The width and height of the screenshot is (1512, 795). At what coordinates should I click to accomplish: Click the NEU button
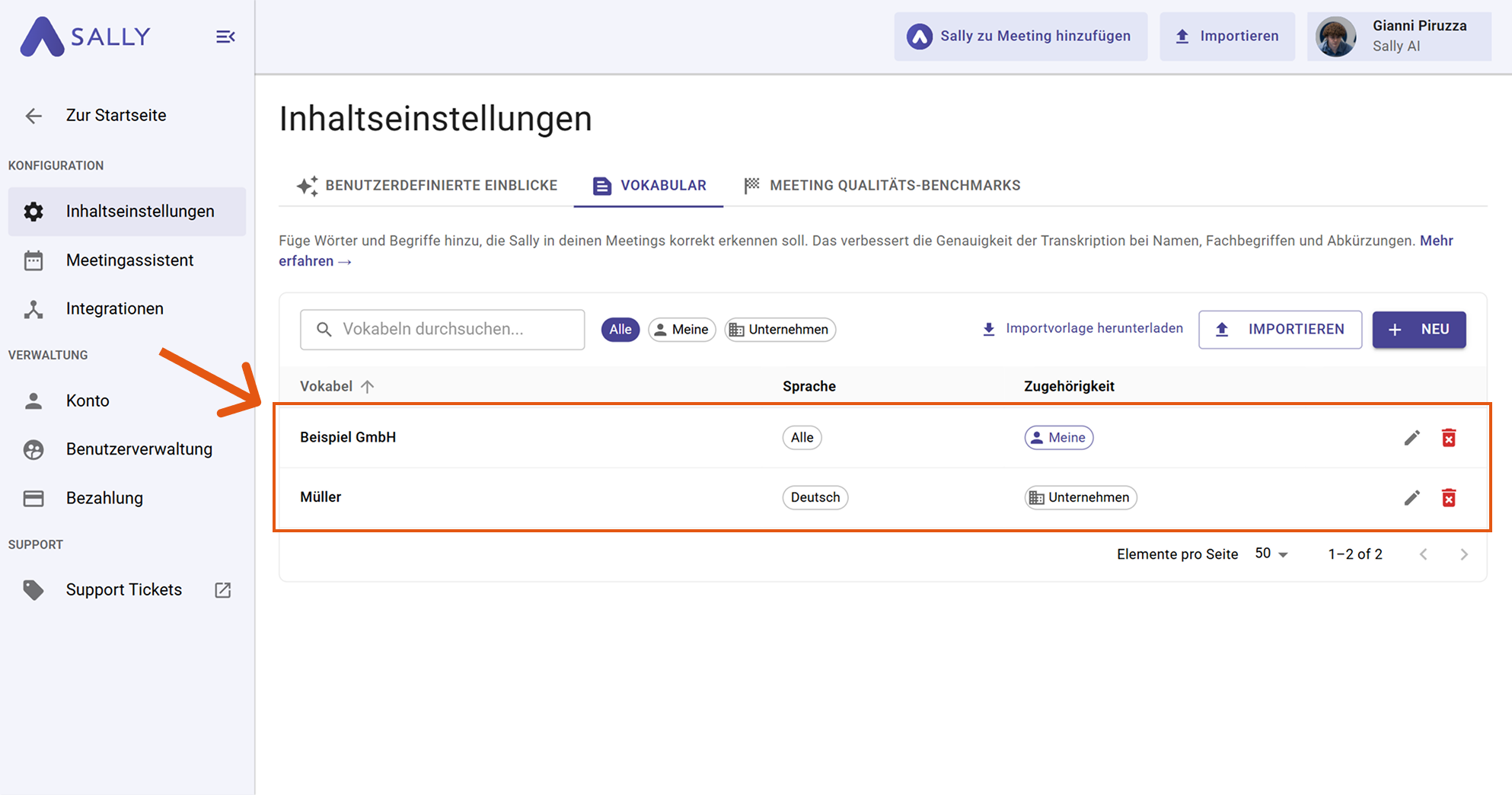pyautogui.click(x=1418, y=330)
